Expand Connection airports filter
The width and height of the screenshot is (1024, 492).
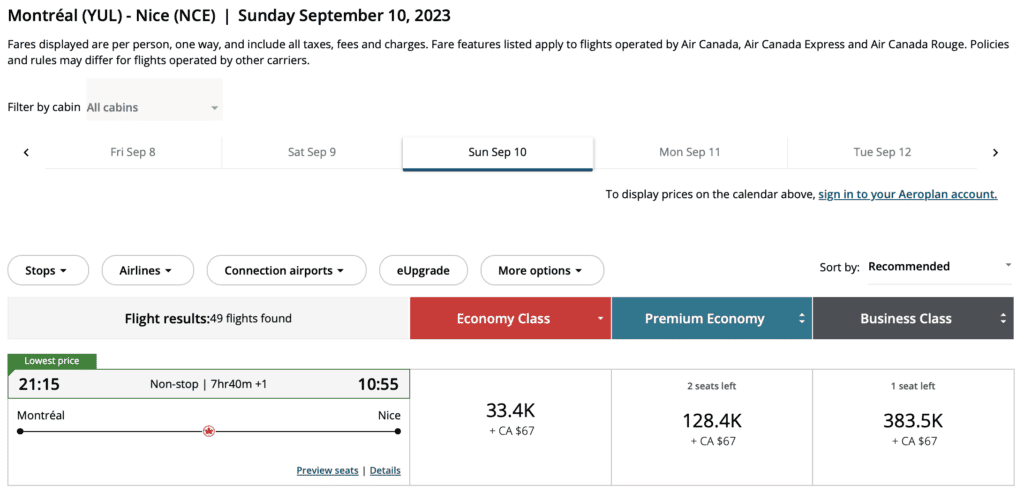tap(284, 270)
